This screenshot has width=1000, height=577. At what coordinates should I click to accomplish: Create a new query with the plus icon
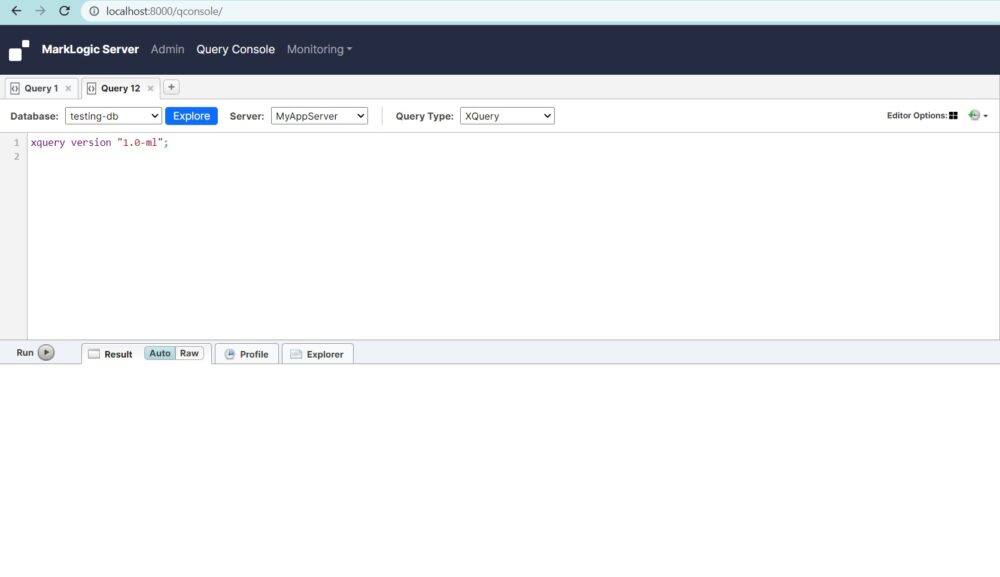[171, 87]
